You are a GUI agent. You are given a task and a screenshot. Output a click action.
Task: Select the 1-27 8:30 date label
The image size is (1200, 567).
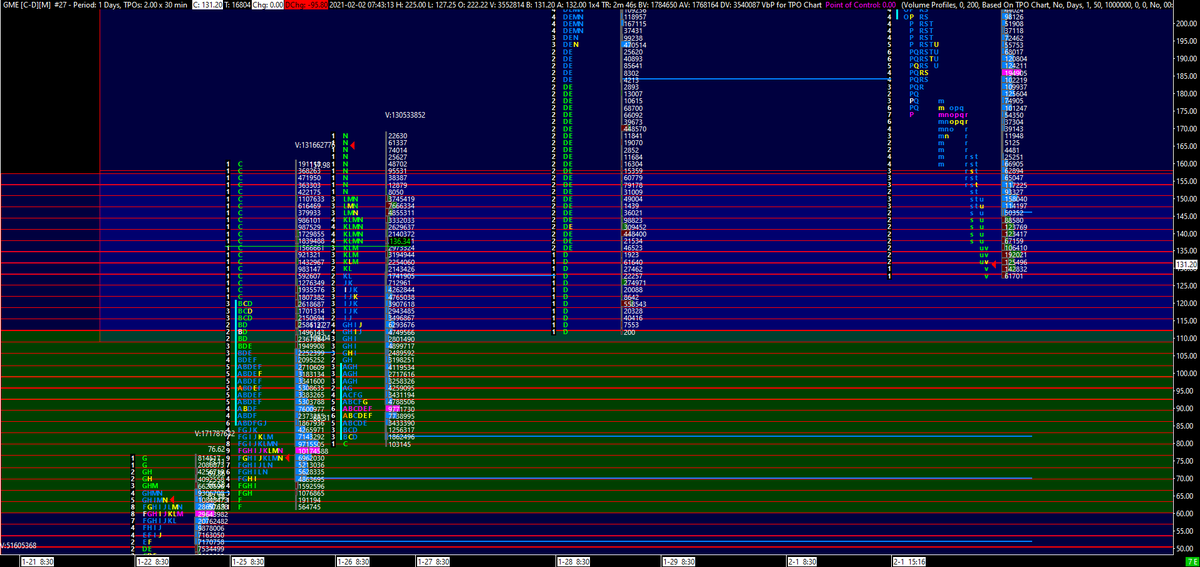point(431,562)
